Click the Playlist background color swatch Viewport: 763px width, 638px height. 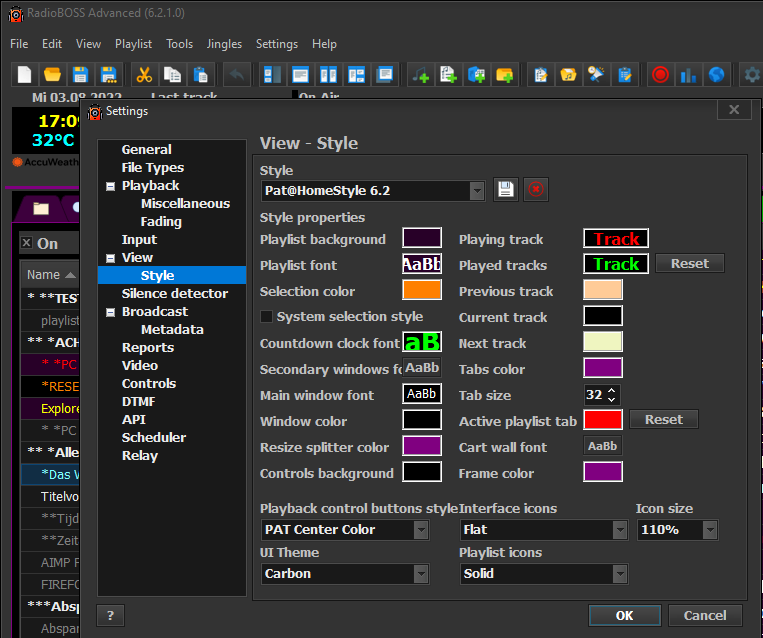click(x=422, y=237)
